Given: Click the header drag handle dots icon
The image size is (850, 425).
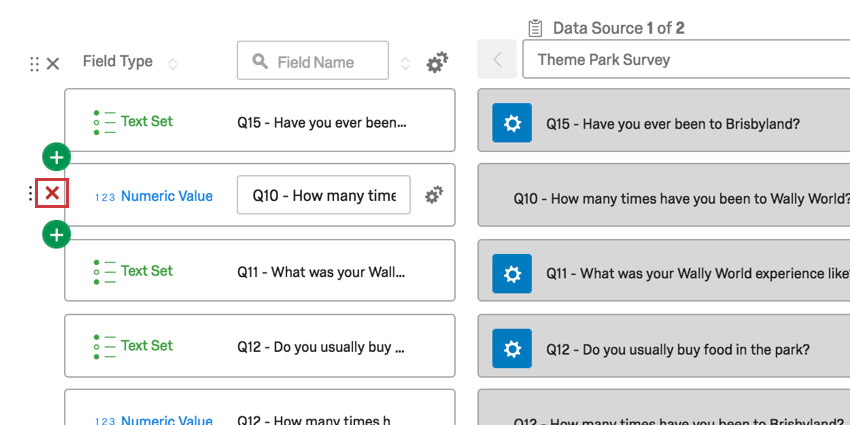Looking at the screenshot, I should [35, 63].
